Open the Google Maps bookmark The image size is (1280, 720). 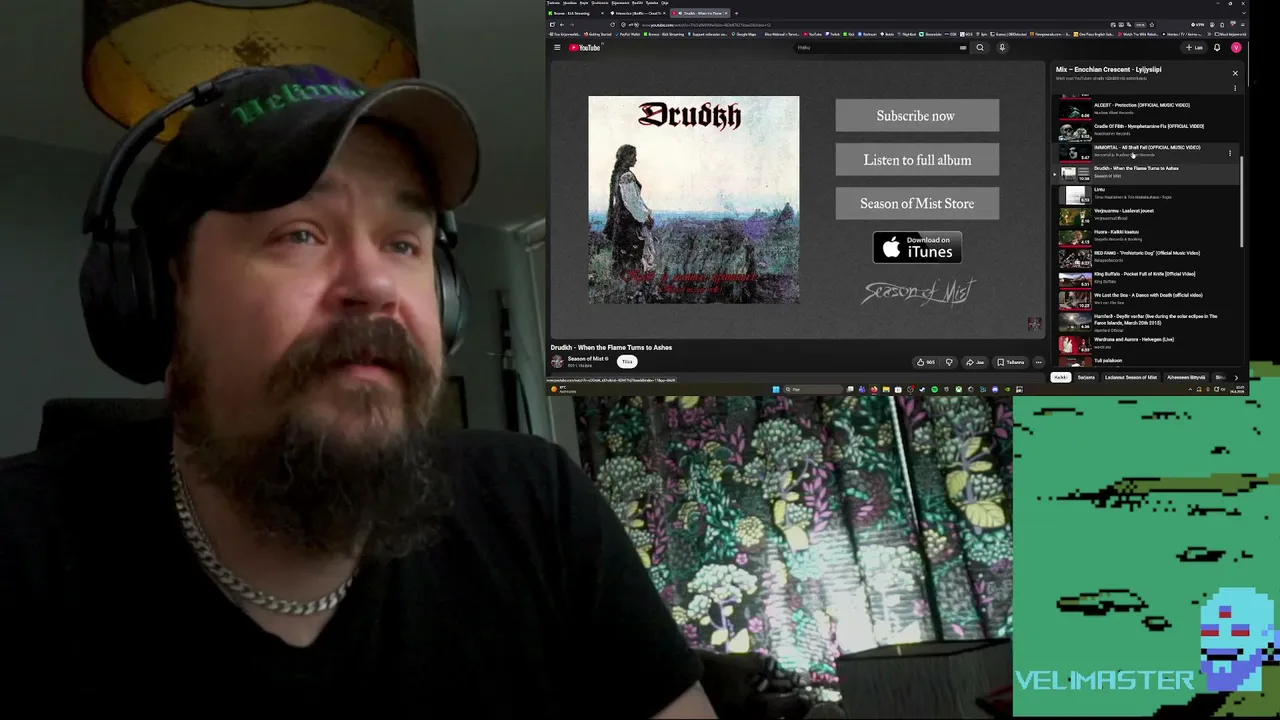(746, 34)
